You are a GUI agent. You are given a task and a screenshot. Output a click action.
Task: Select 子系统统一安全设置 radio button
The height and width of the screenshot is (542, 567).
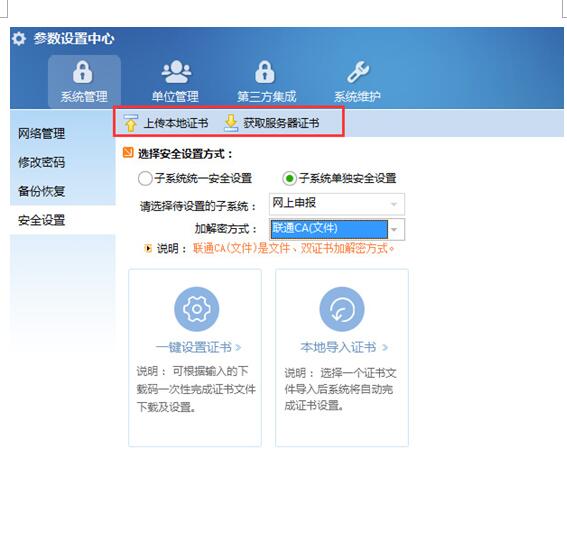tap(145, 179)
